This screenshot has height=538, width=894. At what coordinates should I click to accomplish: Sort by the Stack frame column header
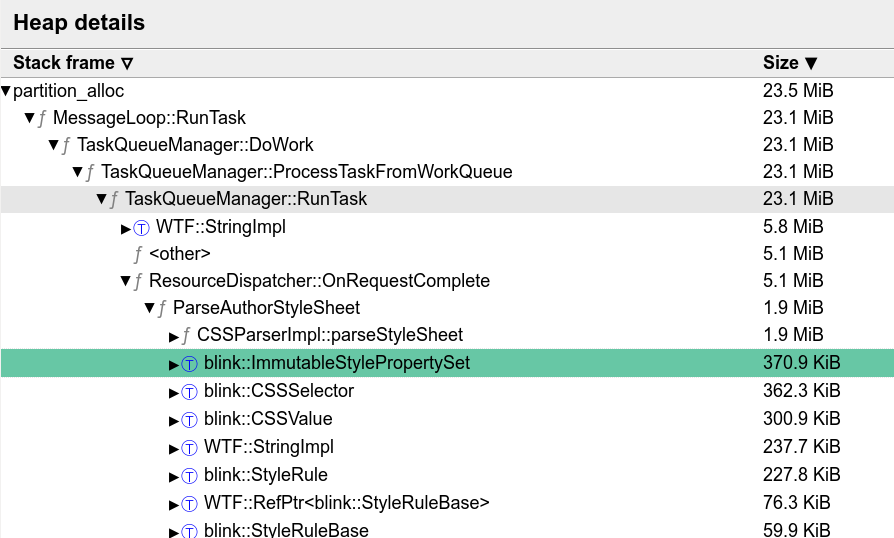tap(73, 63)
